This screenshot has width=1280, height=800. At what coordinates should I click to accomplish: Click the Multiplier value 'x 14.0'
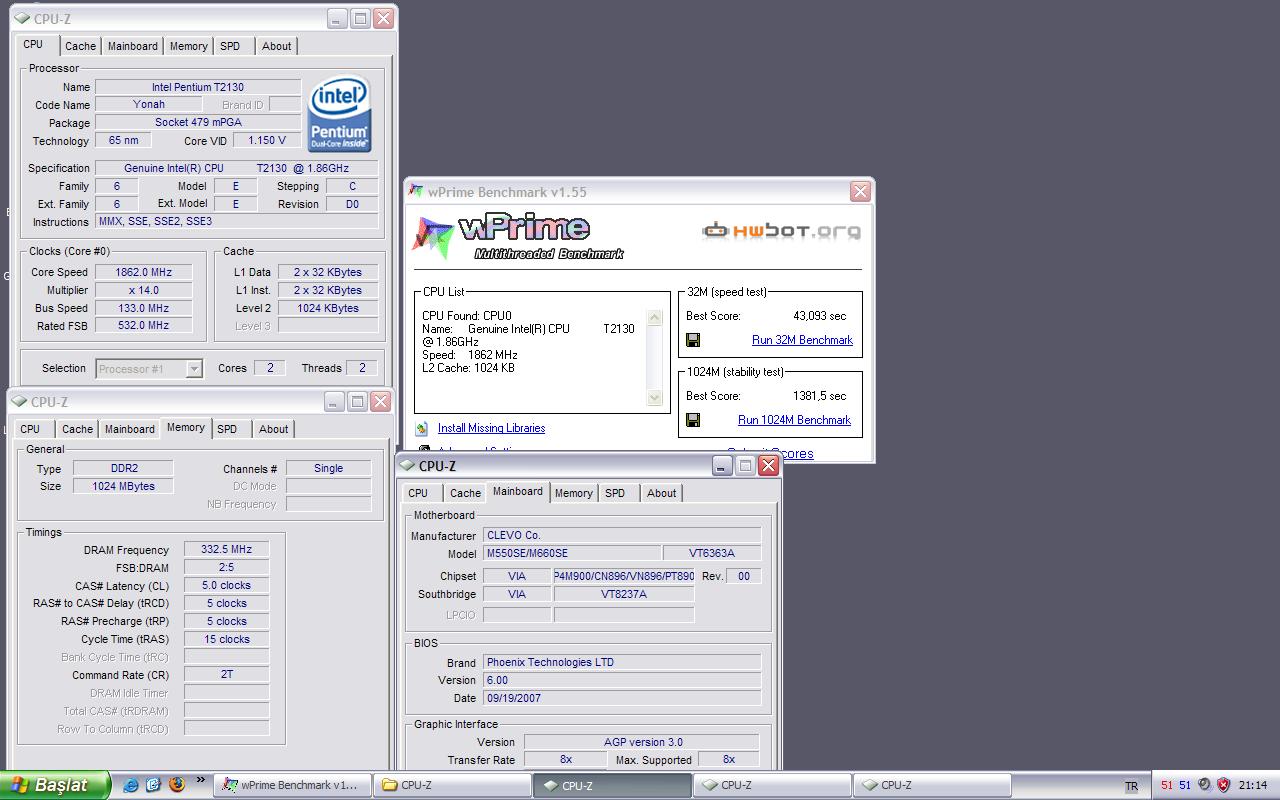click(143, 290)
